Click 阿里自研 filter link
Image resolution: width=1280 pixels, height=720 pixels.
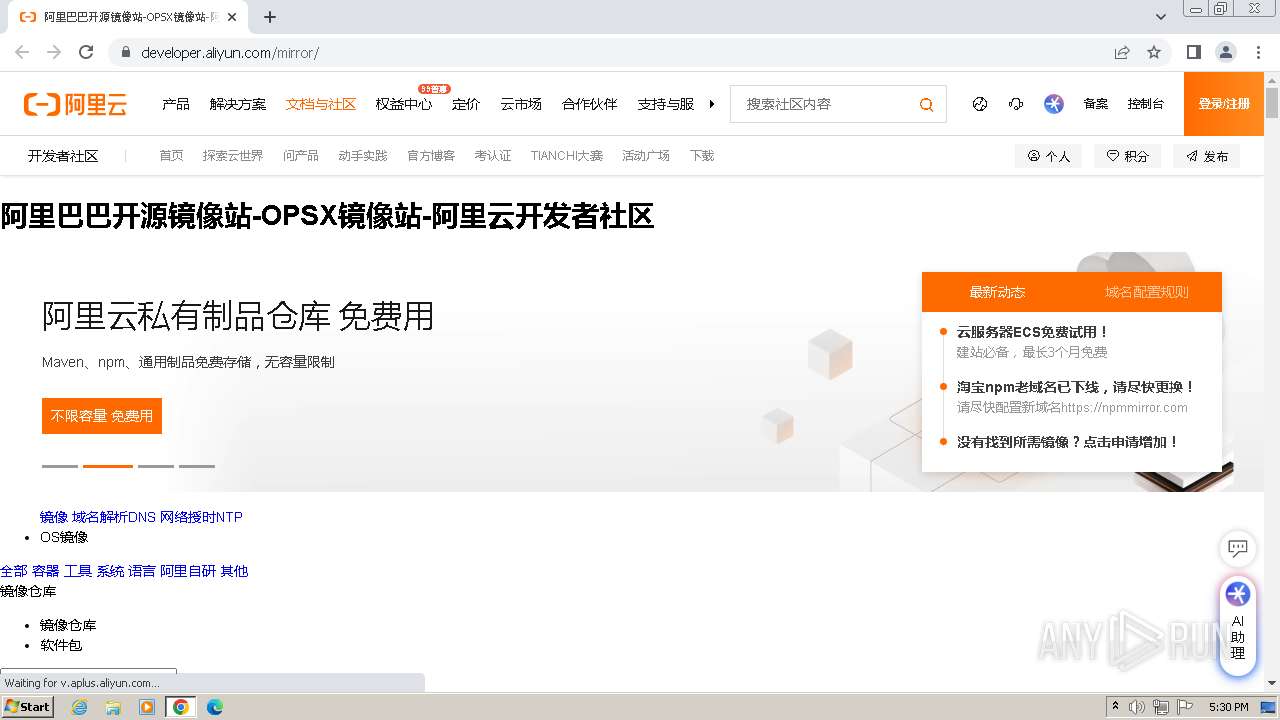tap(188, 571)
